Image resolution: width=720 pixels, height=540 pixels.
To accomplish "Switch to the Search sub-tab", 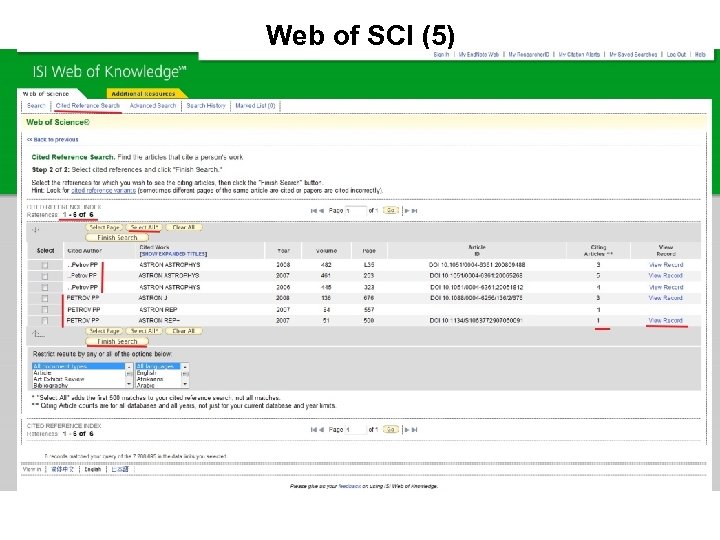I will [x=36, y=106].
